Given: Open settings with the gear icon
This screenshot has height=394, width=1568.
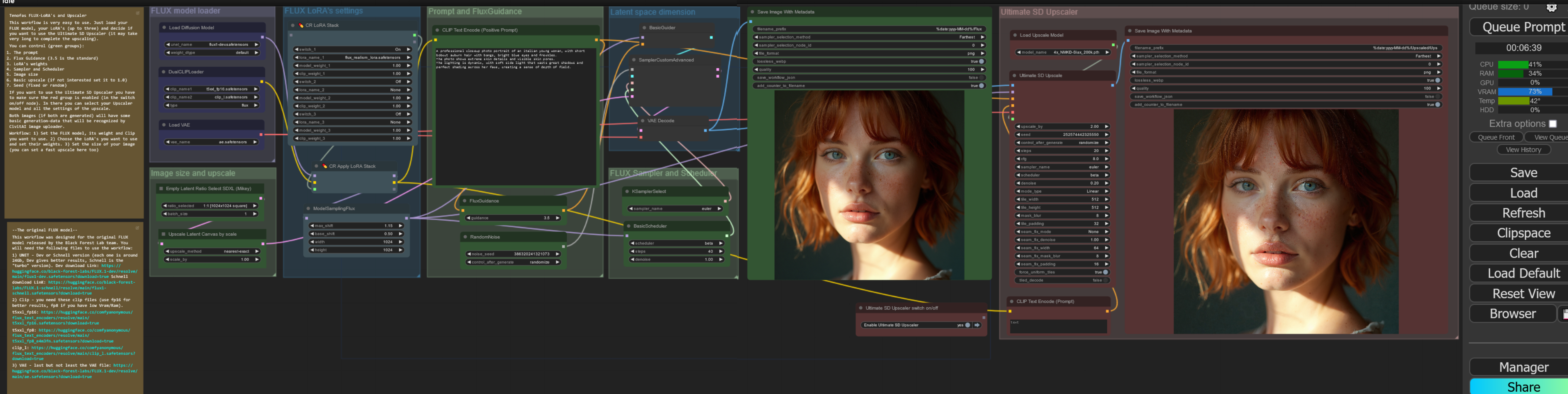Looking at the screenshot, I should 1552,7.
